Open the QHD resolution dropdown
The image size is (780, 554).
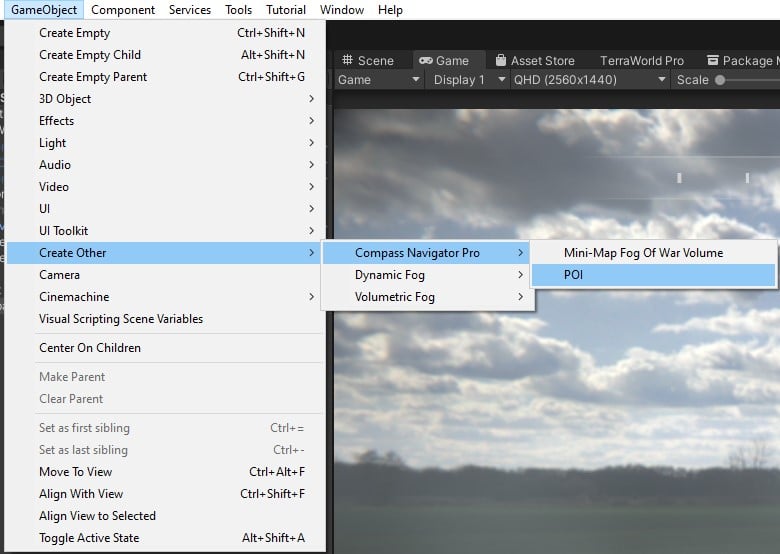590,80
